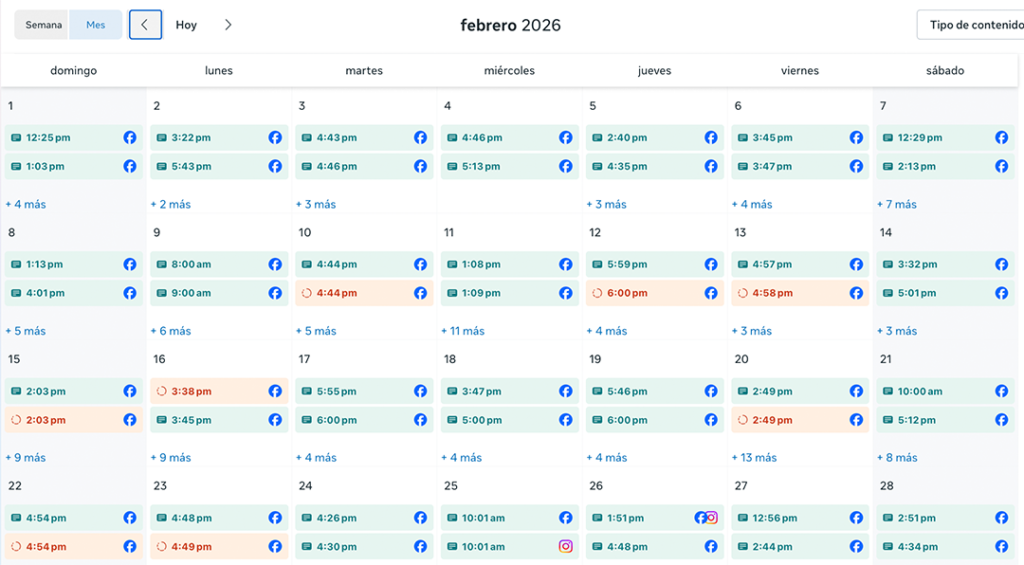Jump to today with the Hoy button
The image size is (1024, 565).
coord(186,25)
